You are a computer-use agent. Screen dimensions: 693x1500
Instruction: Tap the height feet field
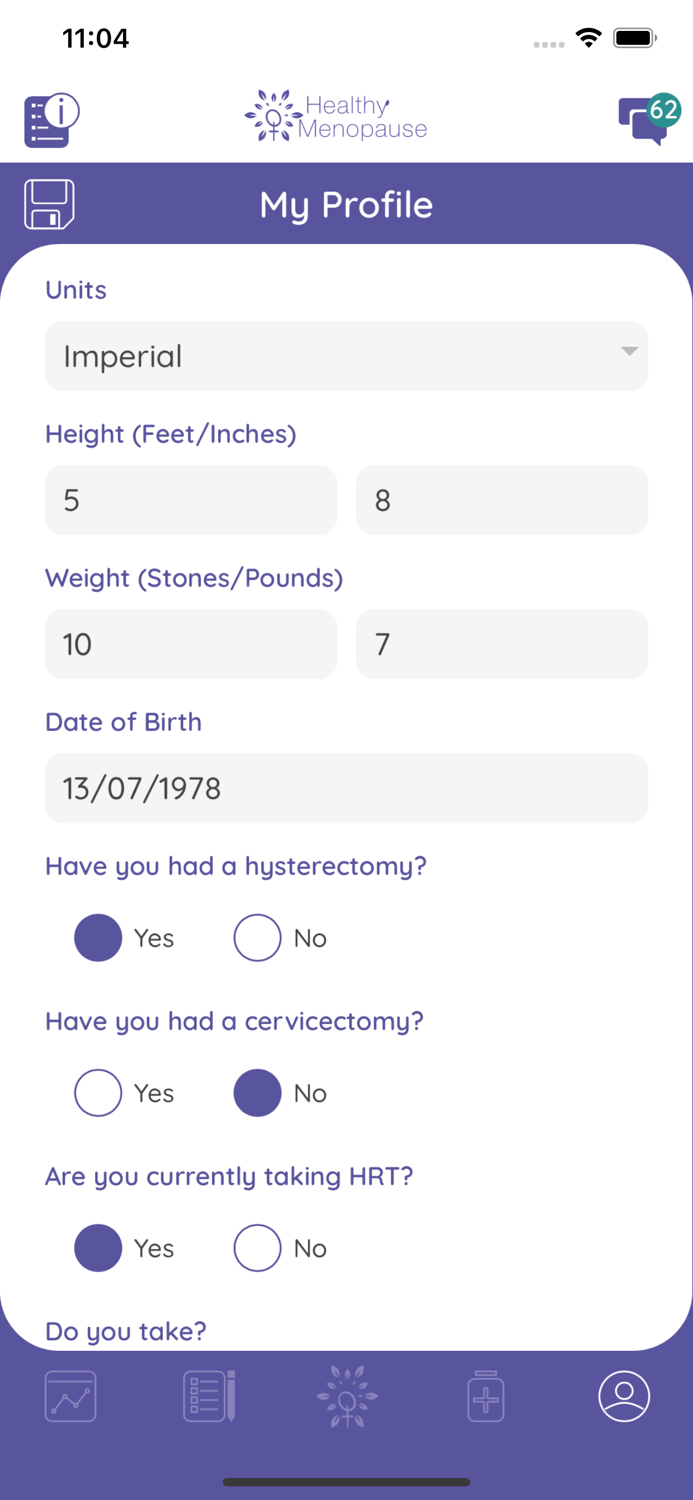191,500
